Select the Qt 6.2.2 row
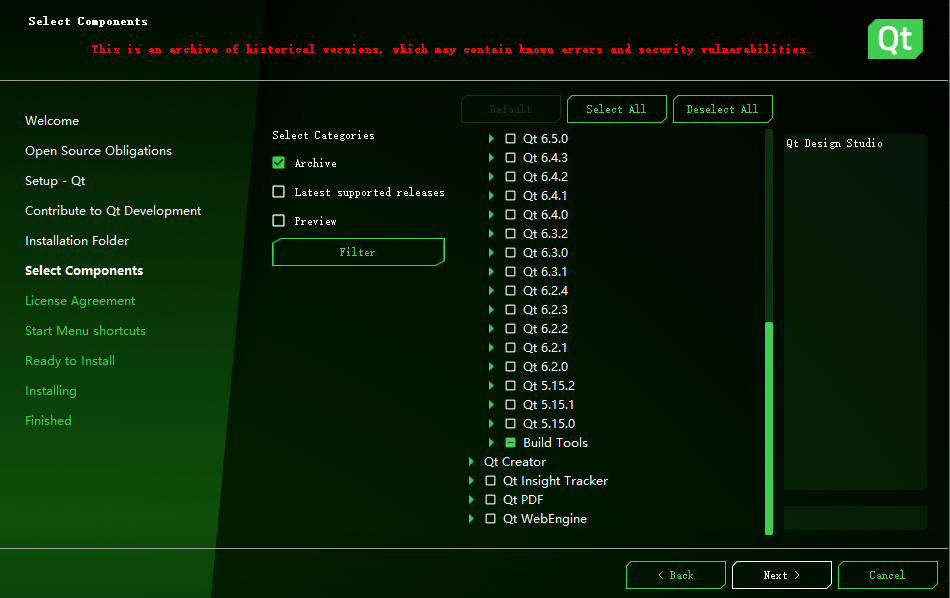Image resolution: width=950 pixels, height=598 pixels. point(545,328)
